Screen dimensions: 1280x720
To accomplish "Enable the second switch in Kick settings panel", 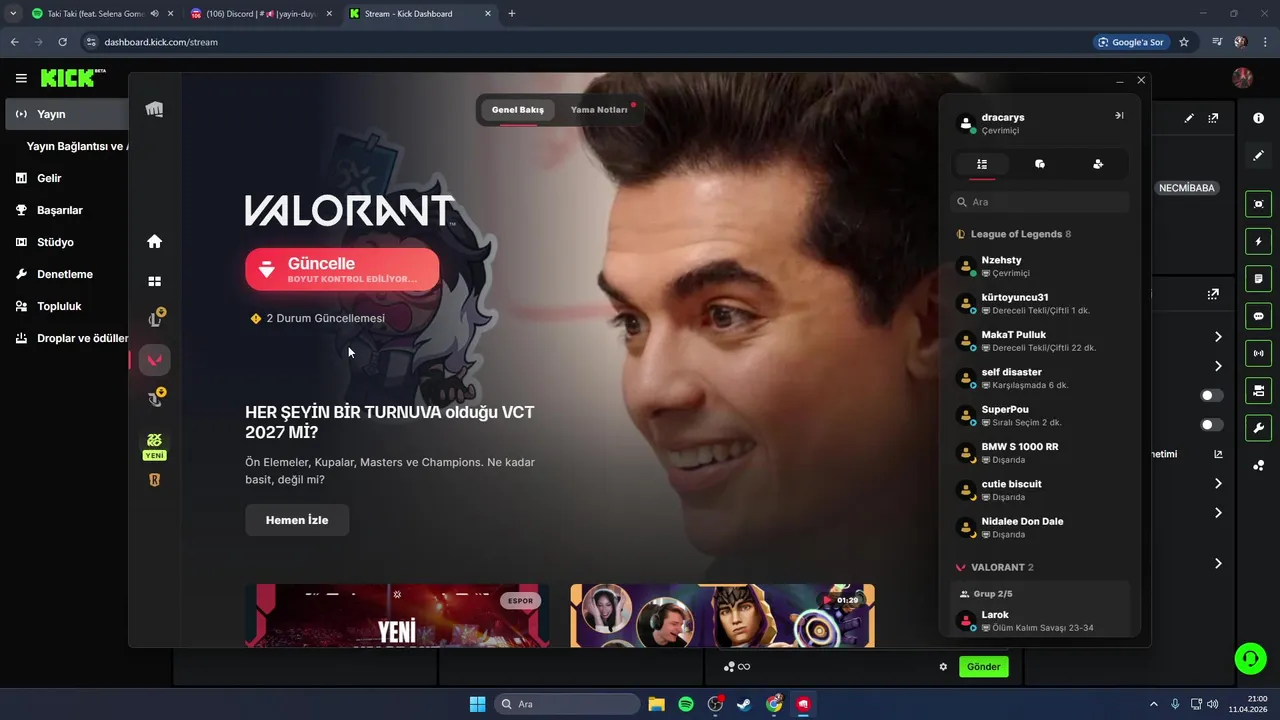I will (1211, 425).
